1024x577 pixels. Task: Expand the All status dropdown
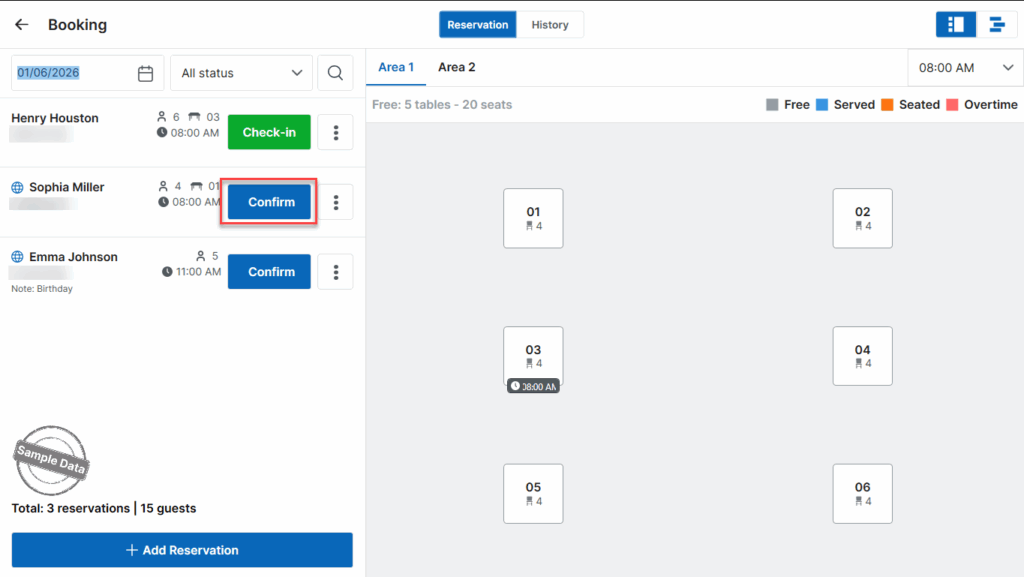[241, 73]
